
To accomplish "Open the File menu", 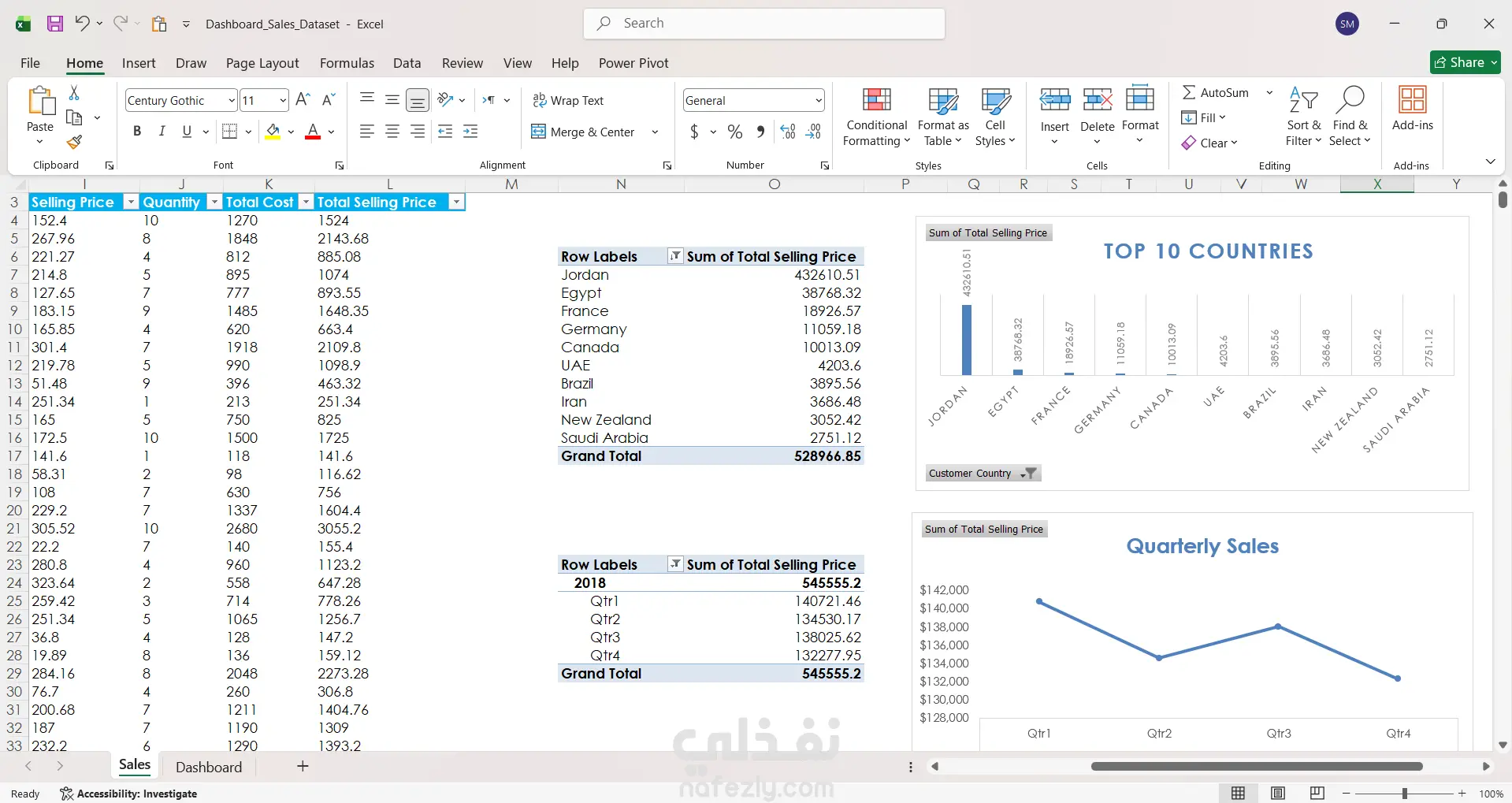I will click(x=30, y=63).
